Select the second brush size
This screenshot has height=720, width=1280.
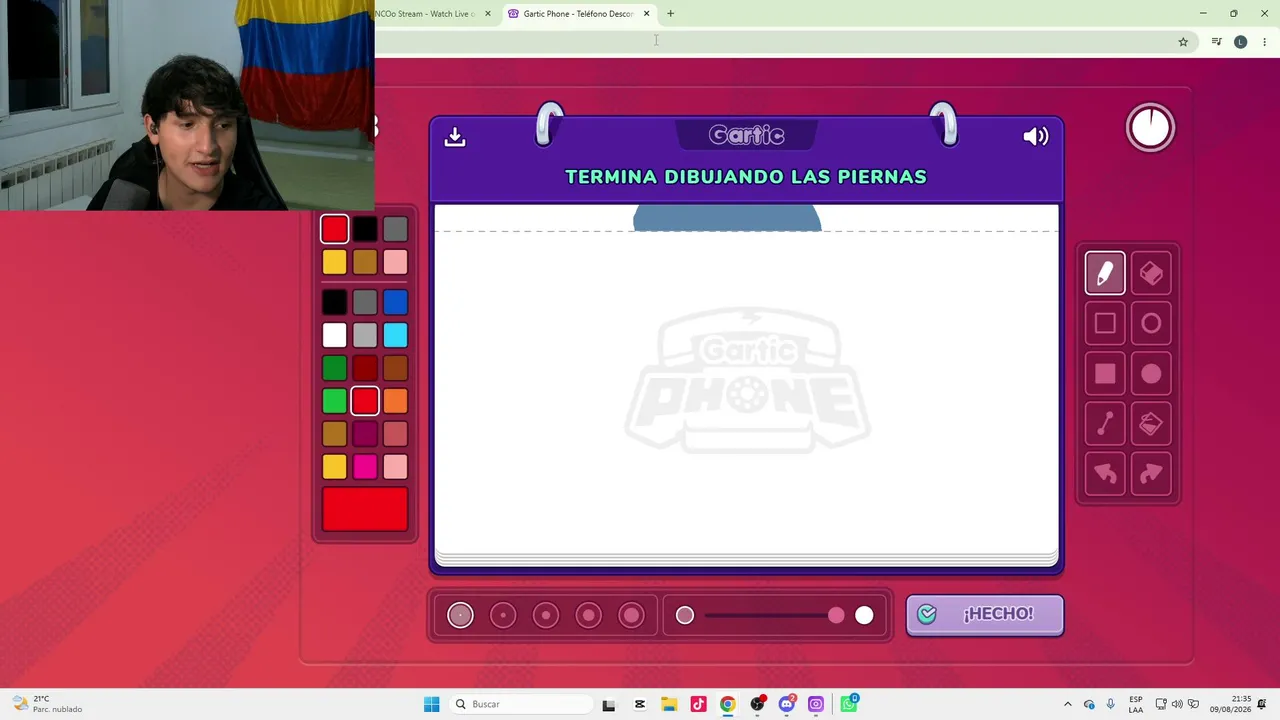503,615
